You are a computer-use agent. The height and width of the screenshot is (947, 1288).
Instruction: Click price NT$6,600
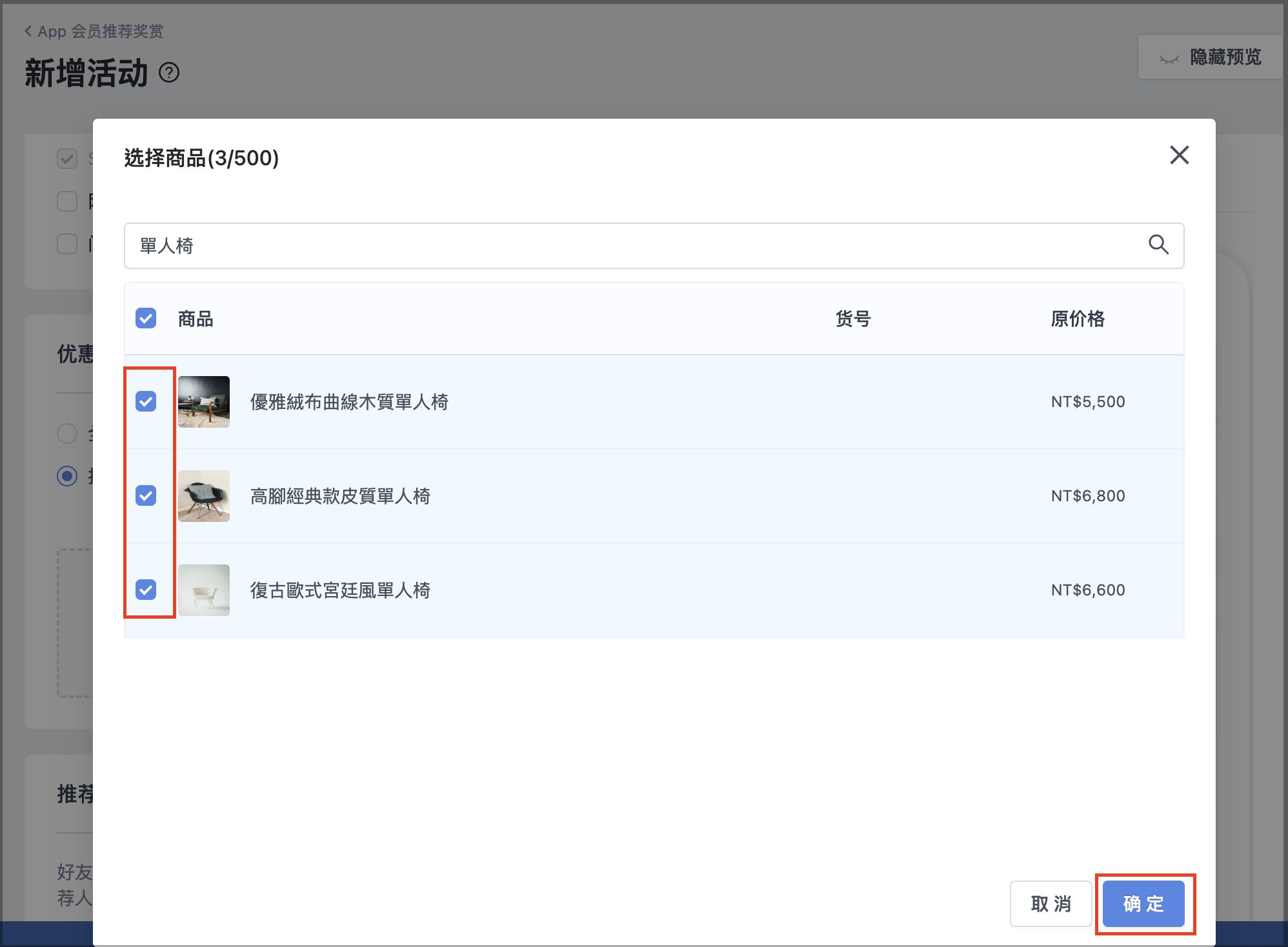coord(1088,590)
